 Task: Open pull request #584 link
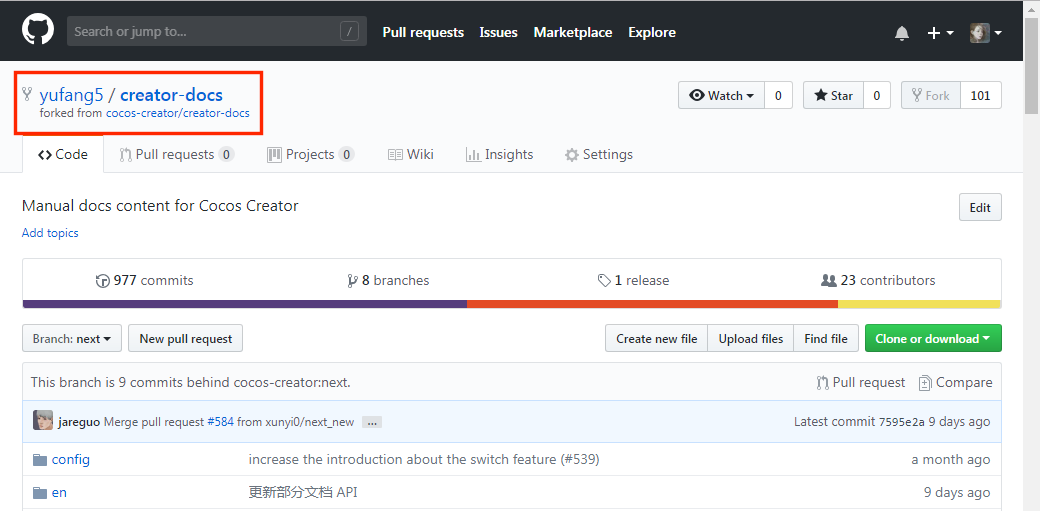[221, 422]
